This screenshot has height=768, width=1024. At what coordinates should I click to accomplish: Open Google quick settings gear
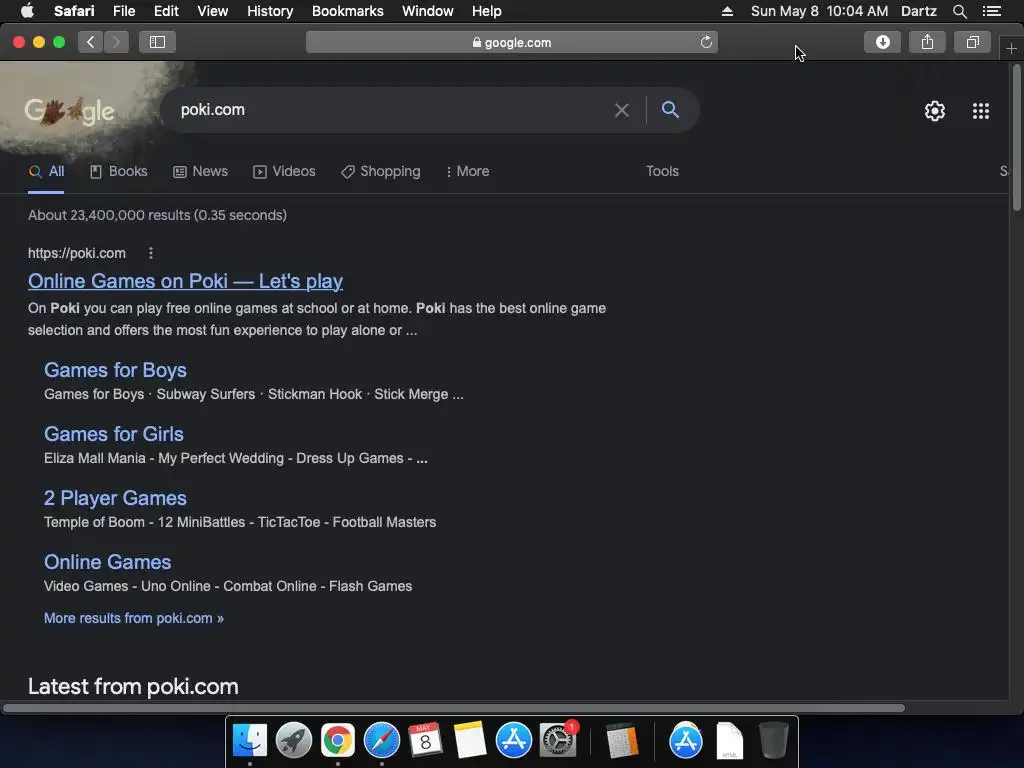pyautogui.click(x=935, y=111)
